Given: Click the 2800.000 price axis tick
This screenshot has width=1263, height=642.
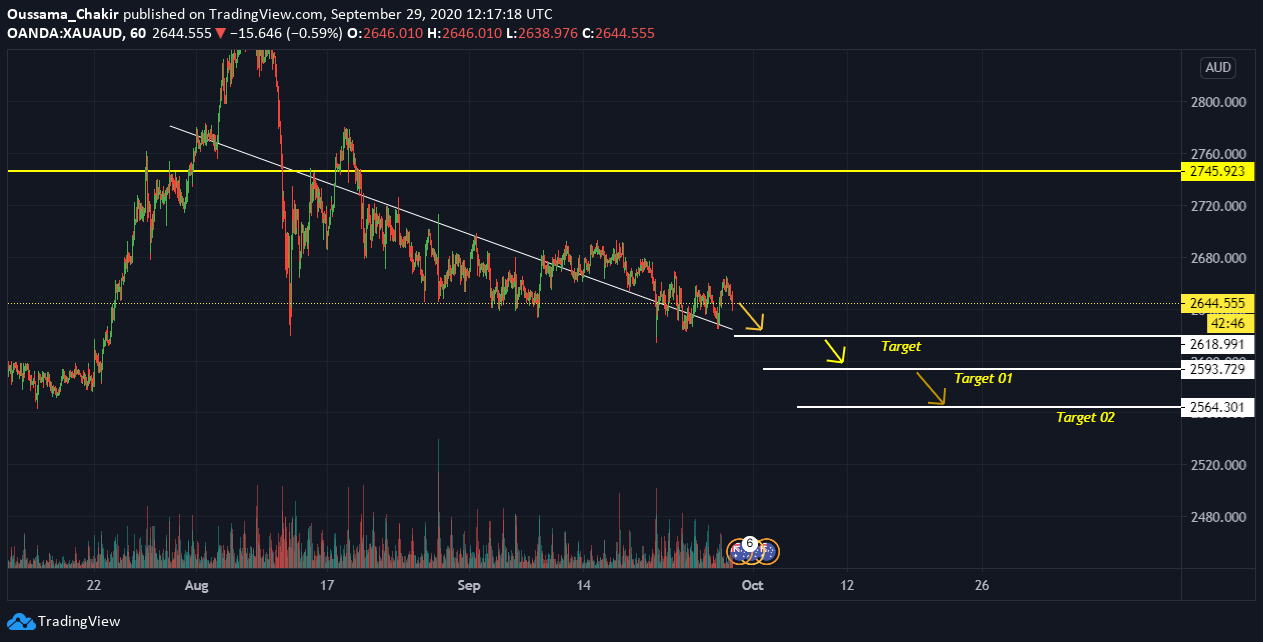Looking at the screenshot, I should [1217, 102].
